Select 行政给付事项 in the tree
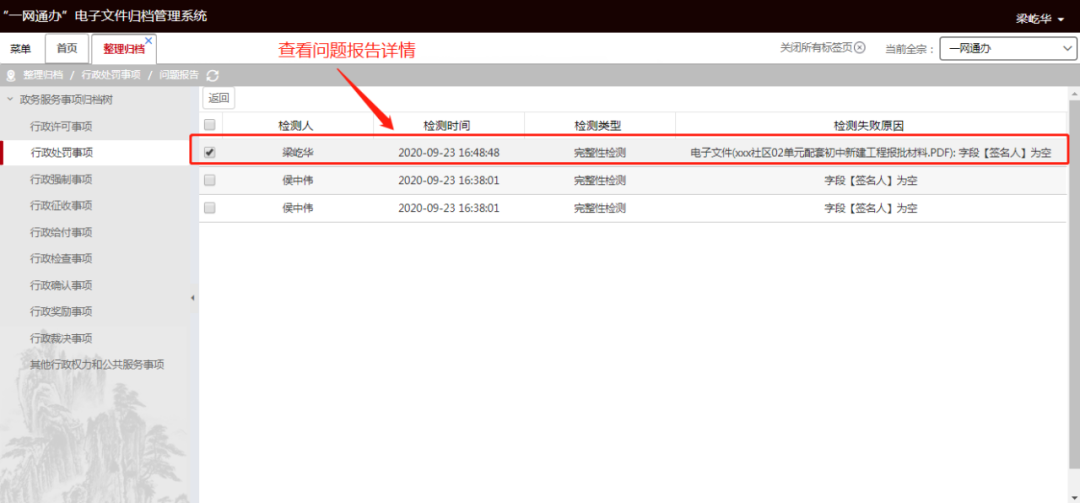The image size is (1080, 503). tap(61, 232)
